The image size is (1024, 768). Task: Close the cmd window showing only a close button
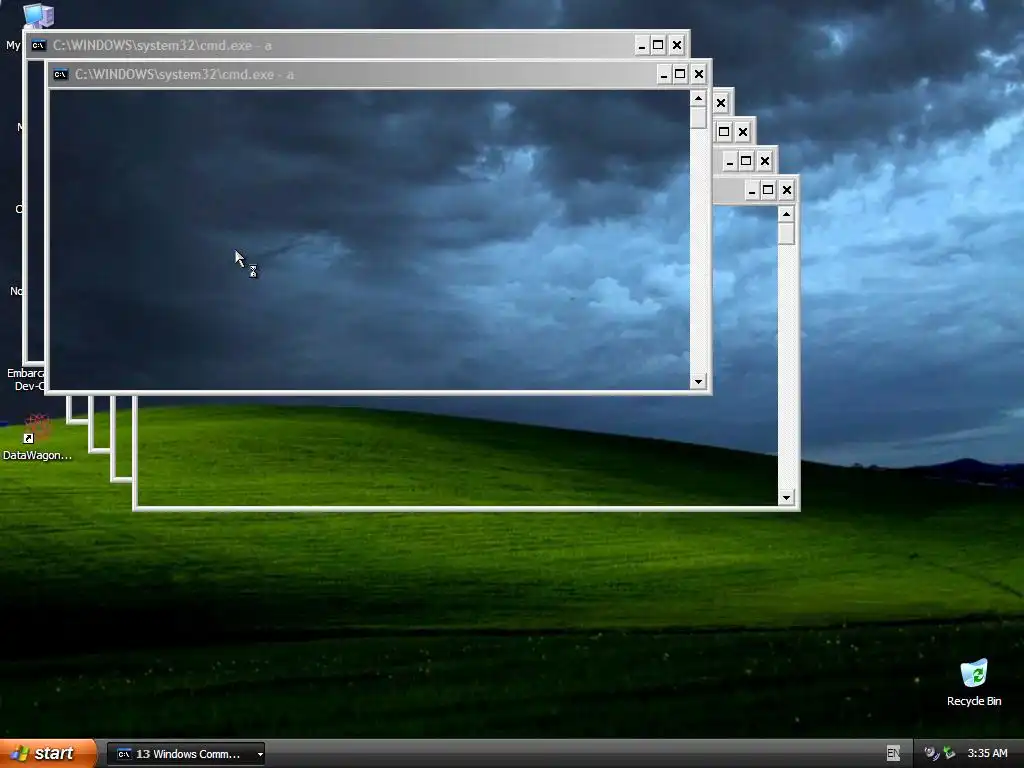pos(721,103)
